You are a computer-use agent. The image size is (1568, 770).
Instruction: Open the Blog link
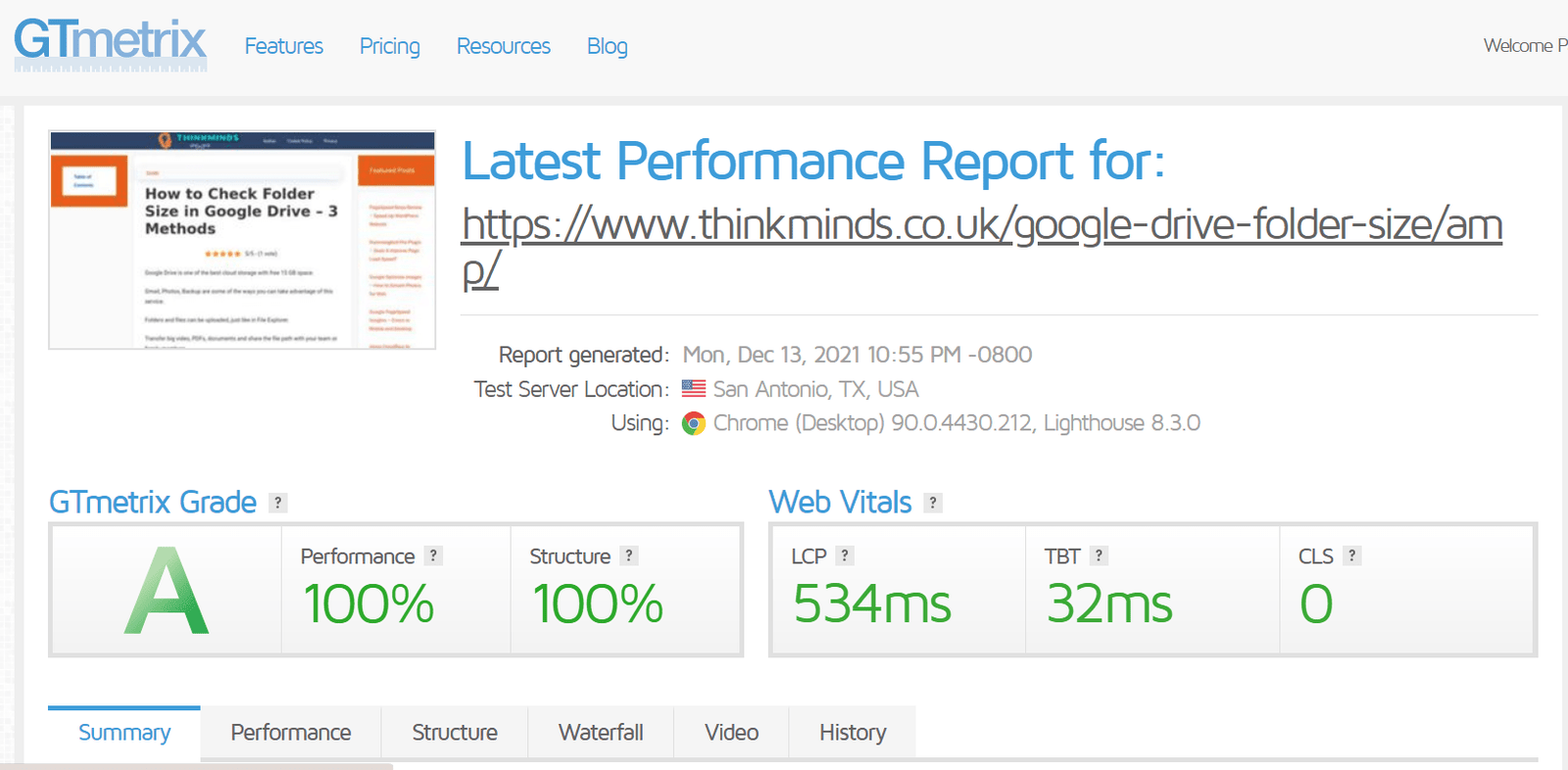click(607, 46)
